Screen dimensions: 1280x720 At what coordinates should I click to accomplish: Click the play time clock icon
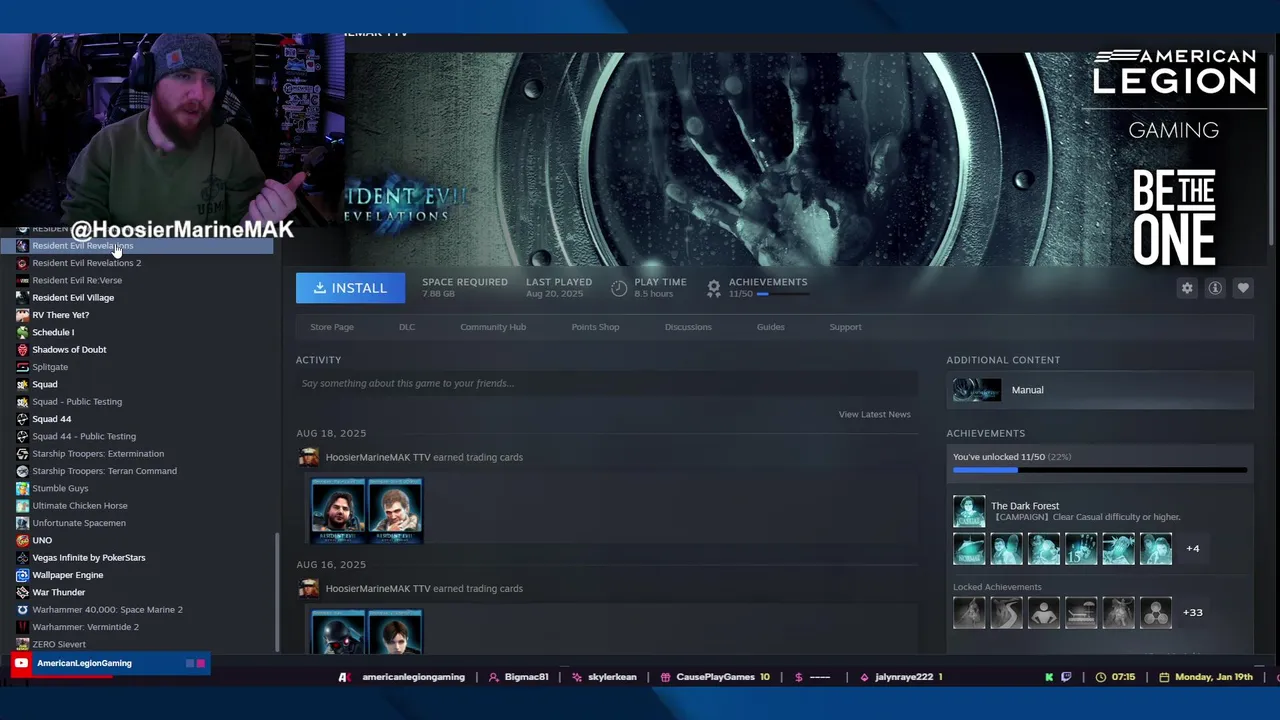tap(619, 288)
